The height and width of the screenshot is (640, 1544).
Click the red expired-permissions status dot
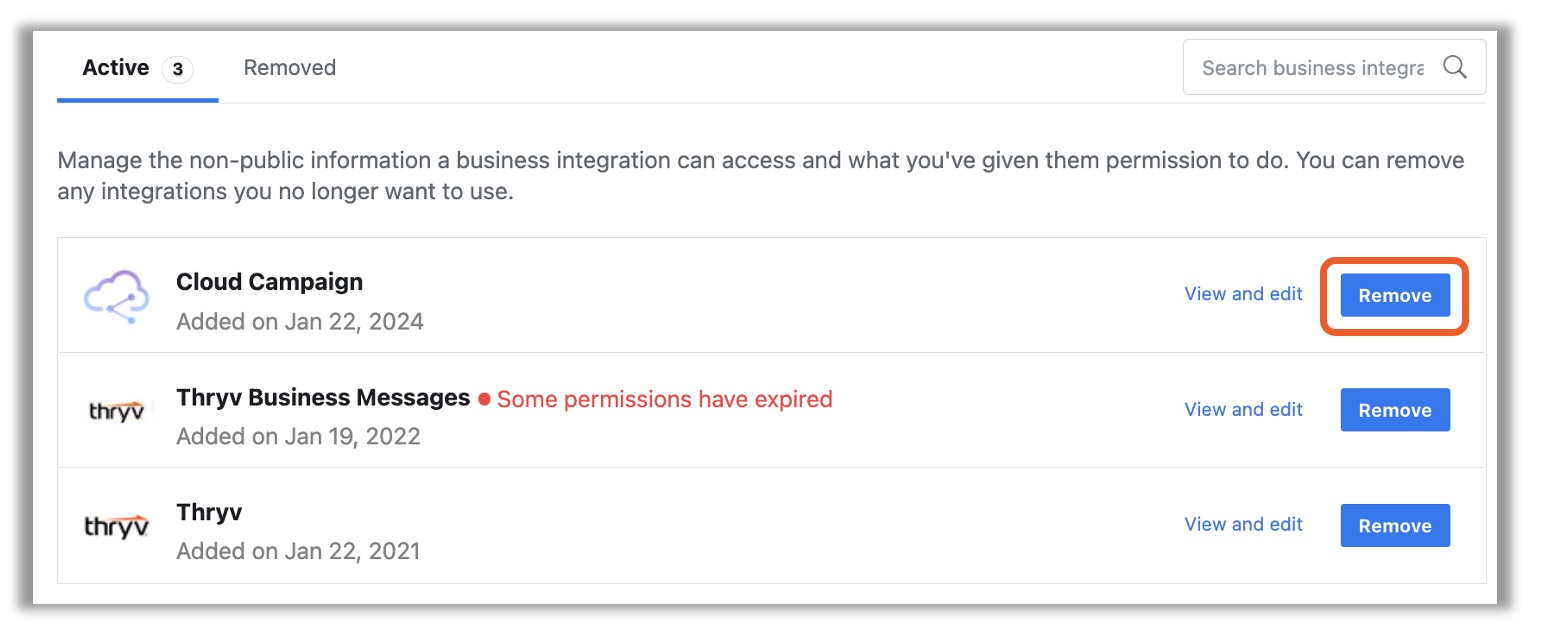pyautogui.click(x=484, y=400)
